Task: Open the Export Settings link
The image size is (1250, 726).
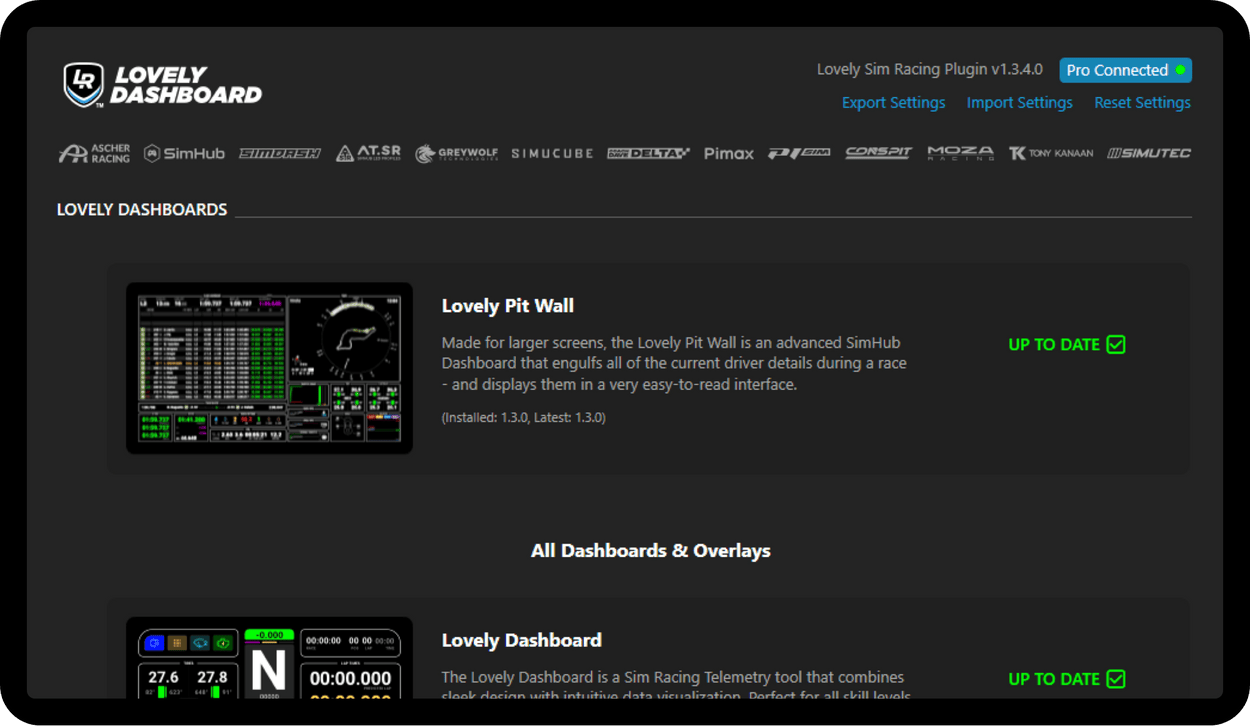Action: 893,102
